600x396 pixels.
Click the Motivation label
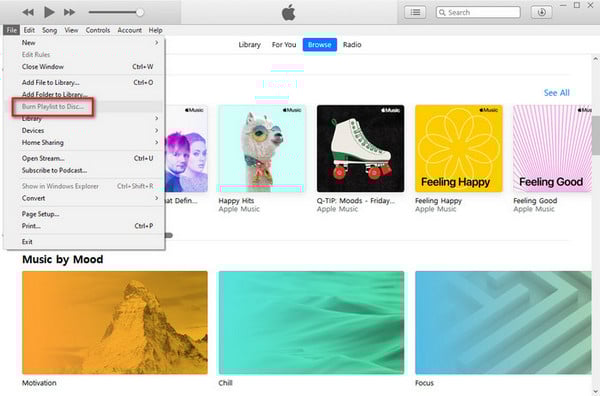[39, 383]
